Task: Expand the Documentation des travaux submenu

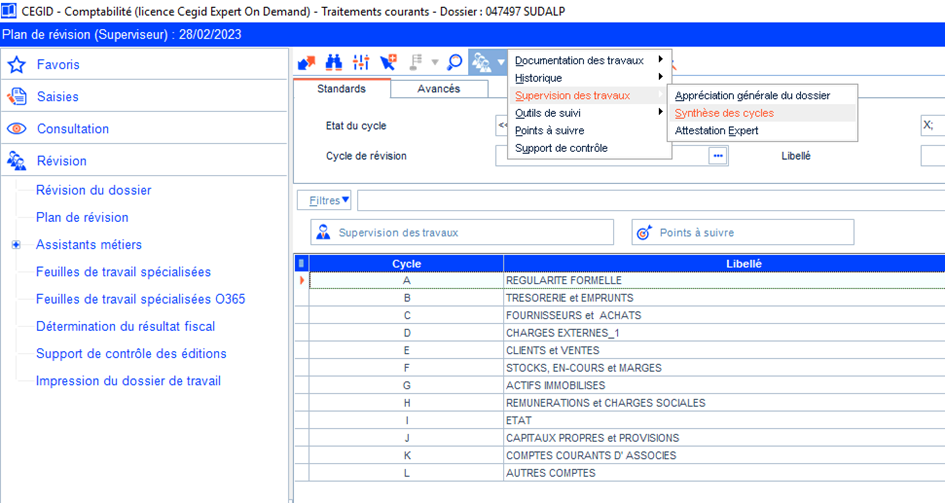Action: tap(588, 61)
